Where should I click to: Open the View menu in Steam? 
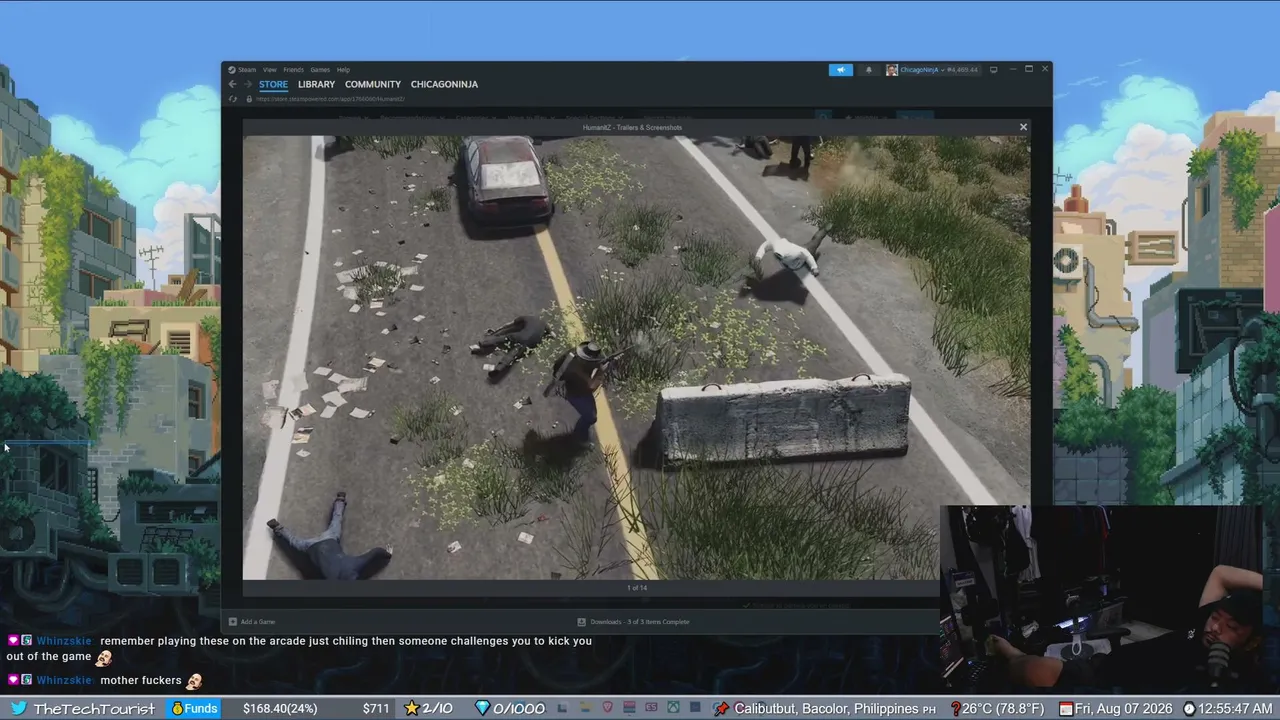pos(270,70)
